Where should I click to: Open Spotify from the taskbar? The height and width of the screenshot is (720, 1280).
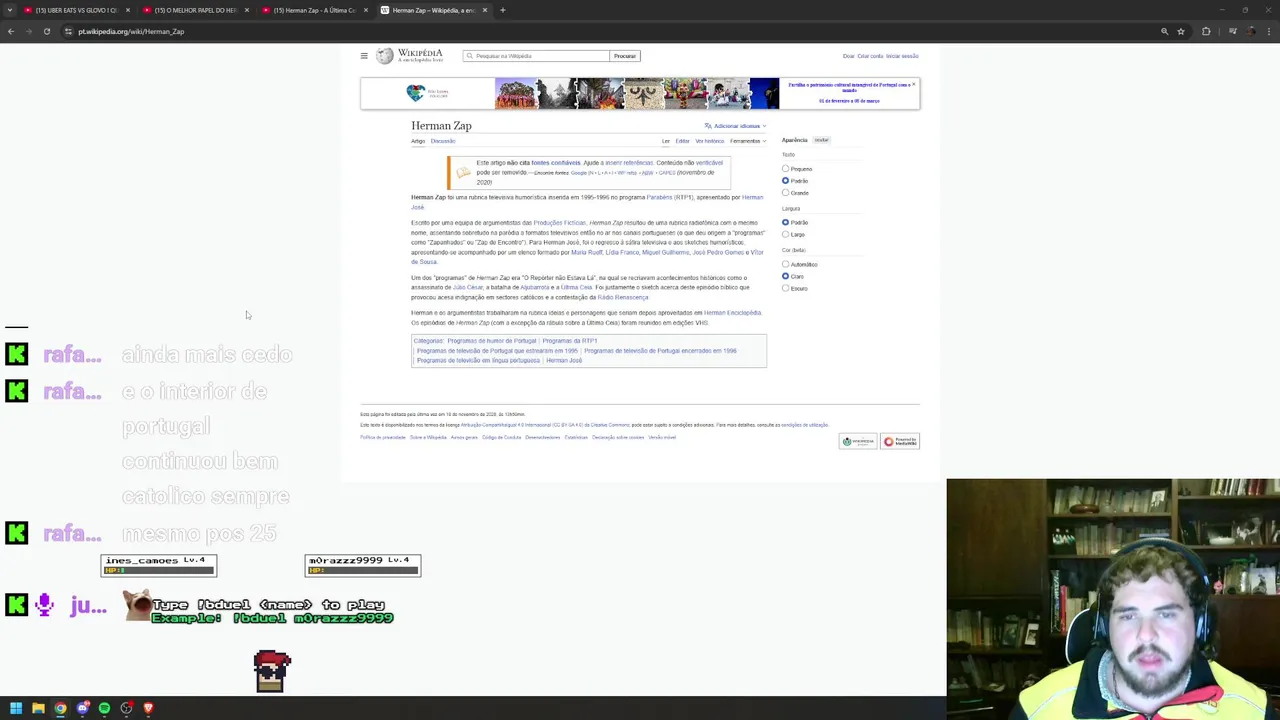click(104, 708)
